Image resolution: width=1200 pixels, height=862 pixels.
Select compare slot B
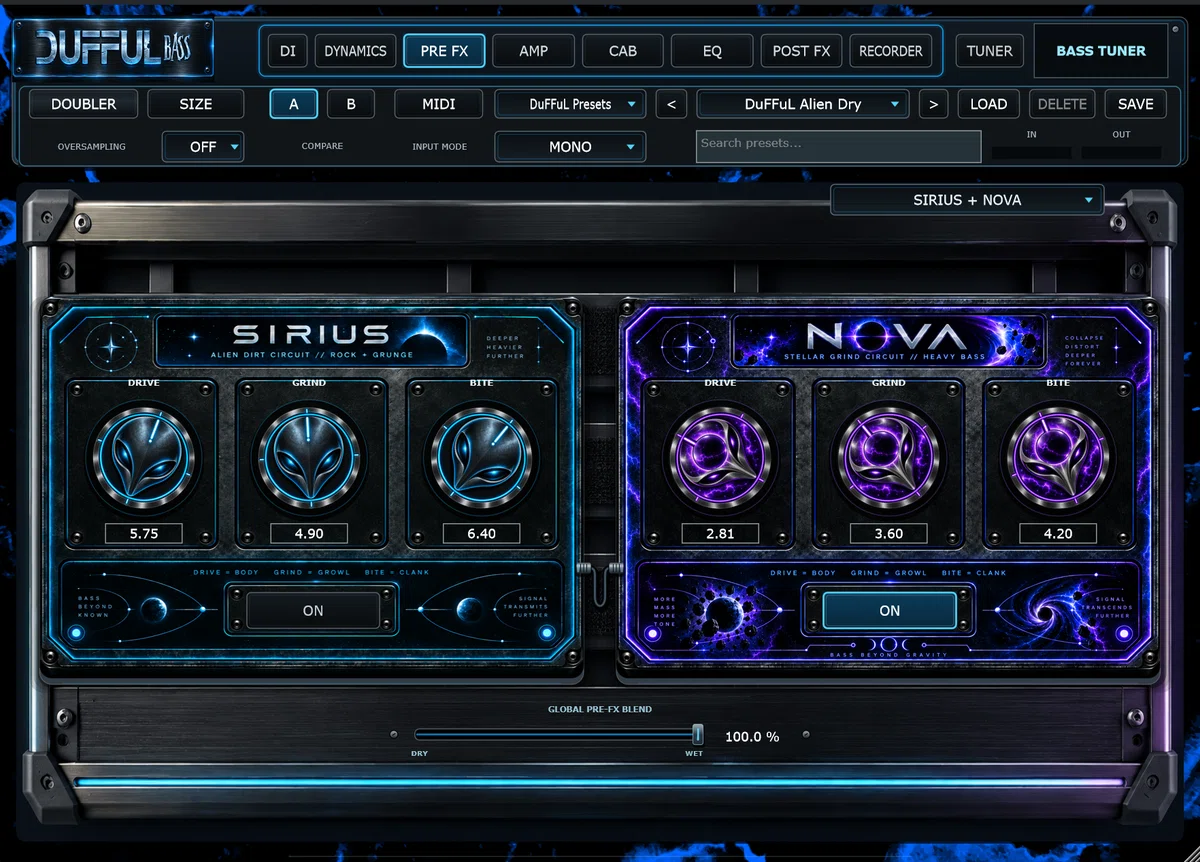coord(351,104)
